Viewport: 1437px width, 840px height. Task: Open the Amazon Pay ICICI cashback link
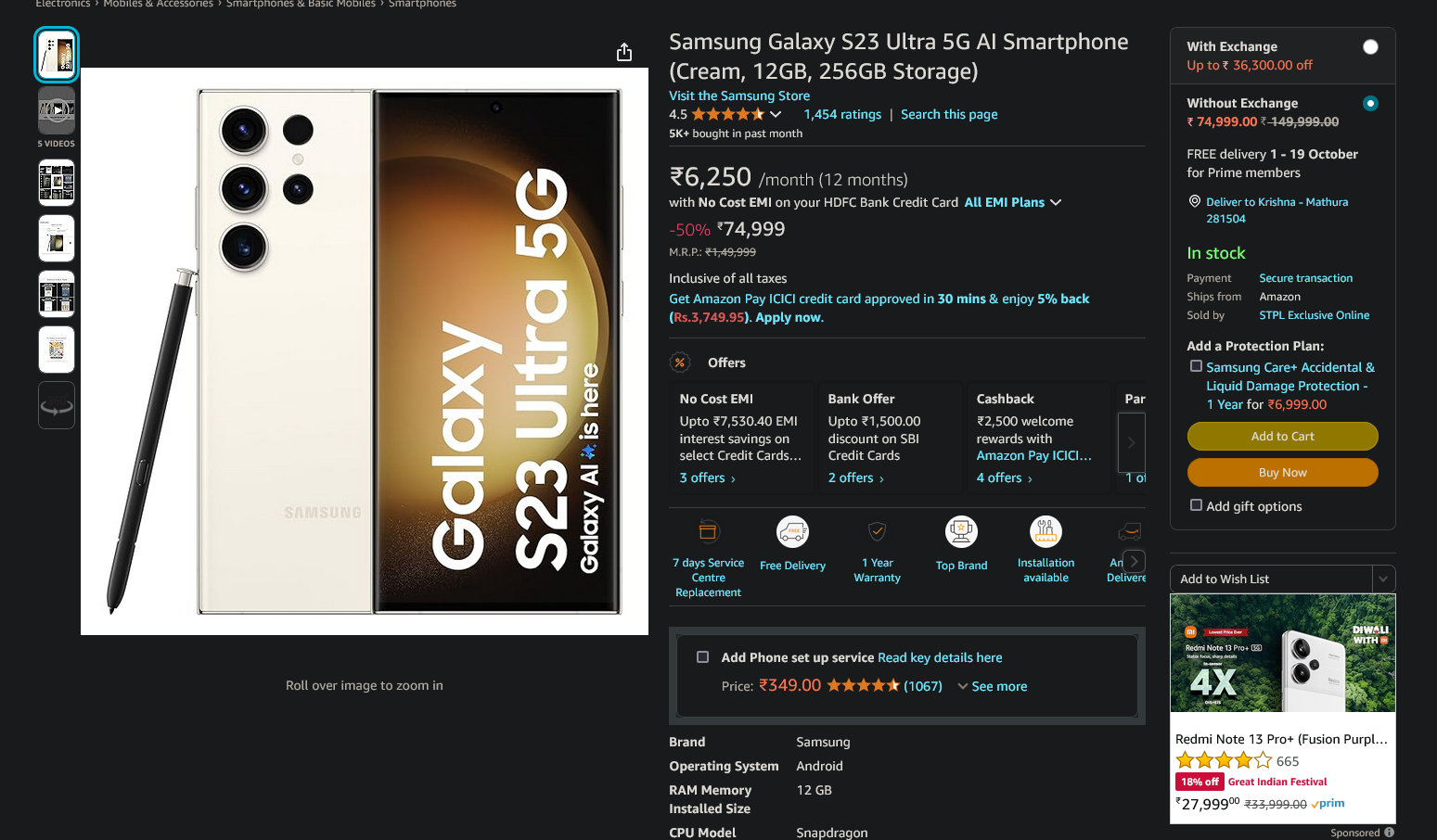coord(1033,455)
